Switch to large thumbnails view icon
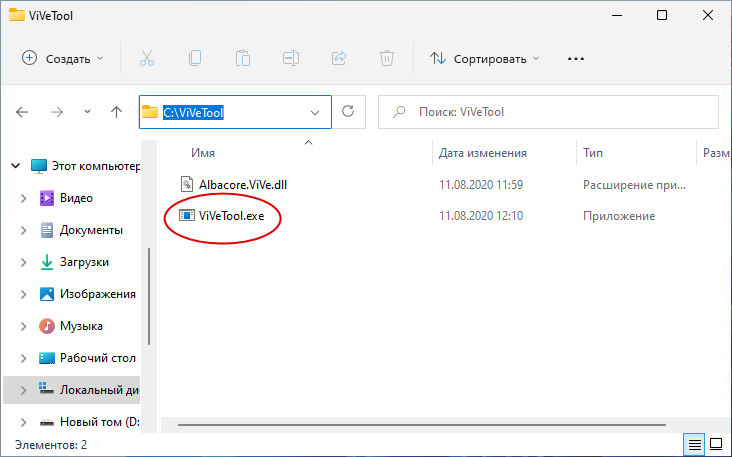This screenshot has height=457, width=732. tap(716, 443)
